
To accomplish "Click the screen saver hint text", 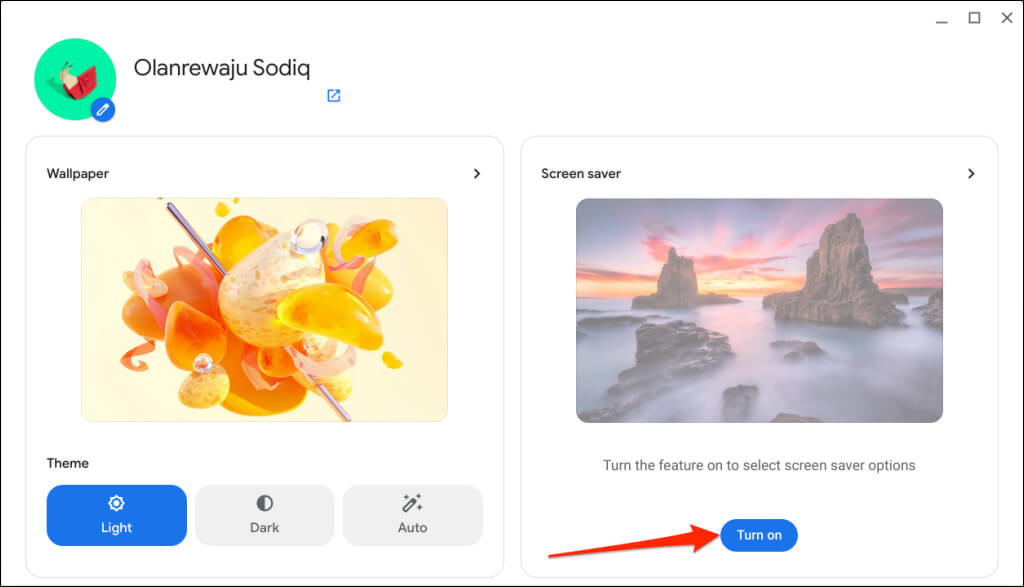I will point(759,465).
